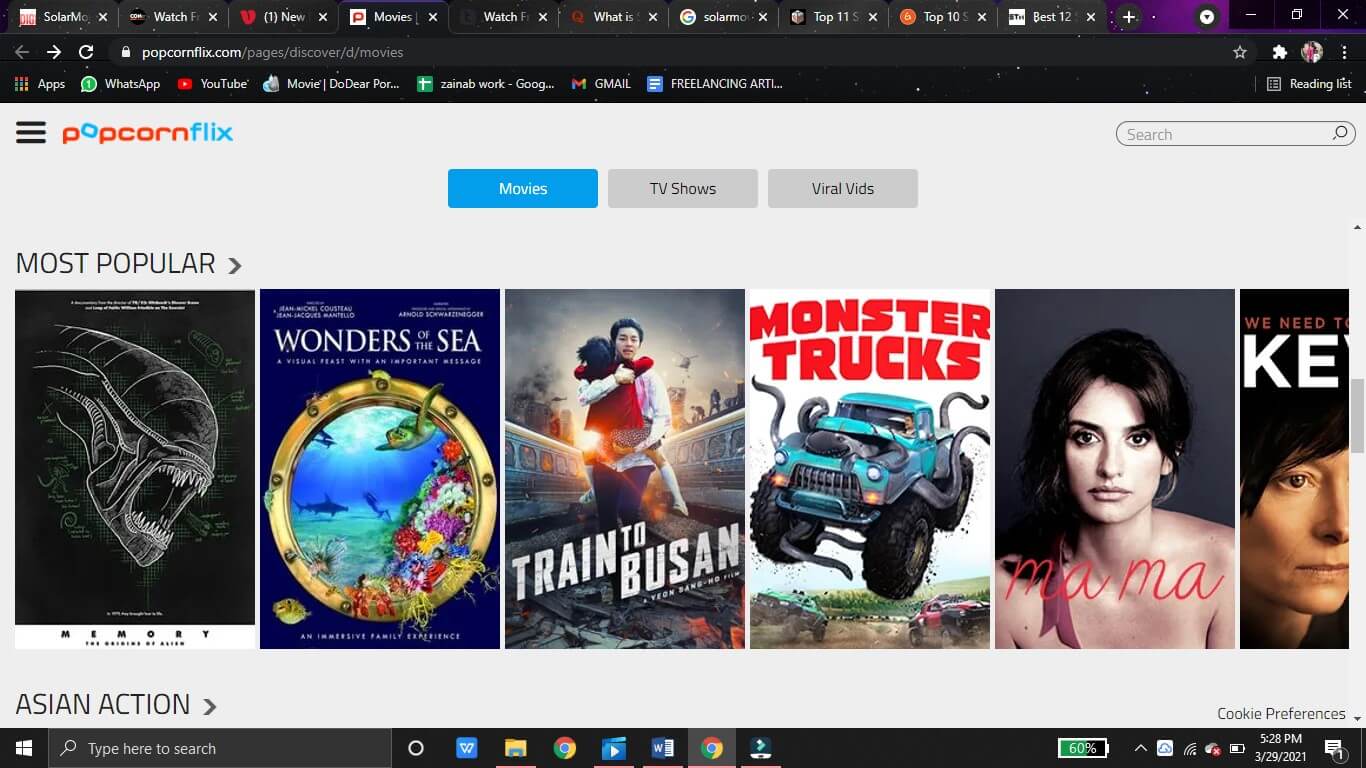Click the Chrome profile avatar
The height and width of the screenshot is (768, 1366).
pyautogui.click(x=1312, y=52)
